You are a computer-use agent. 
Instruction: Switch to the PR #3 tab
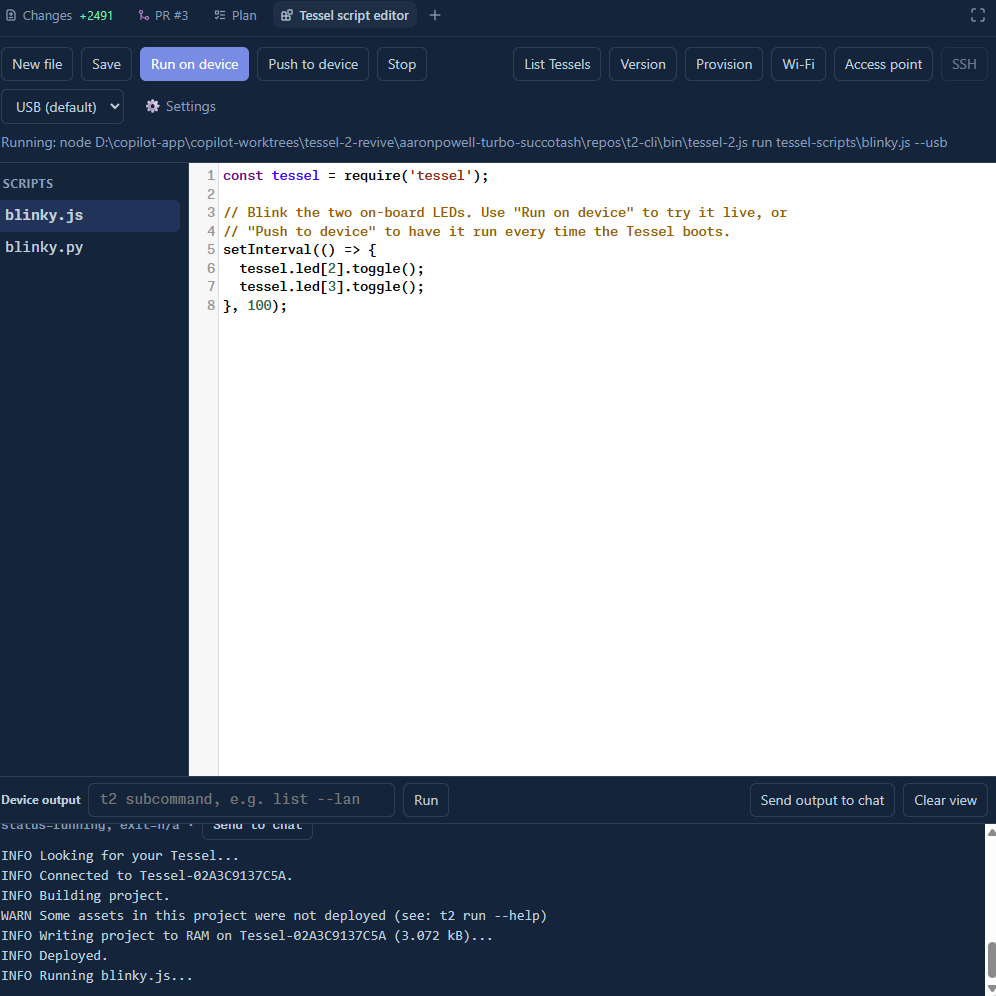(163, 15)
